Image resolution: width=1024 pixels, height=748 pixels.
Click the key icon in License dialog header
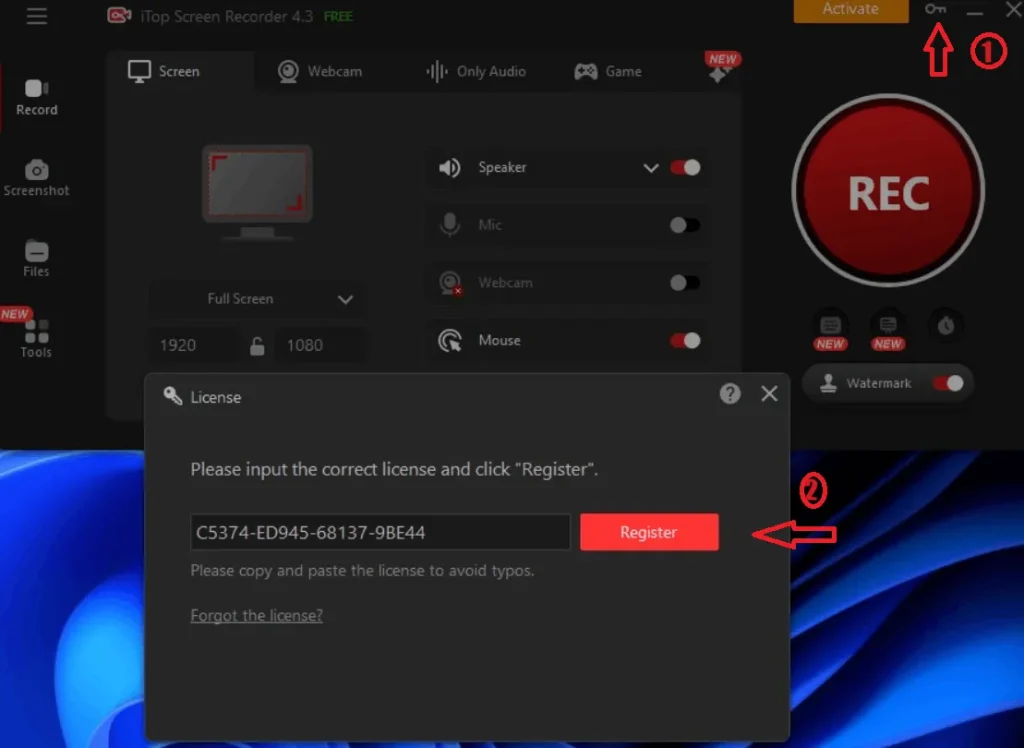172,396
